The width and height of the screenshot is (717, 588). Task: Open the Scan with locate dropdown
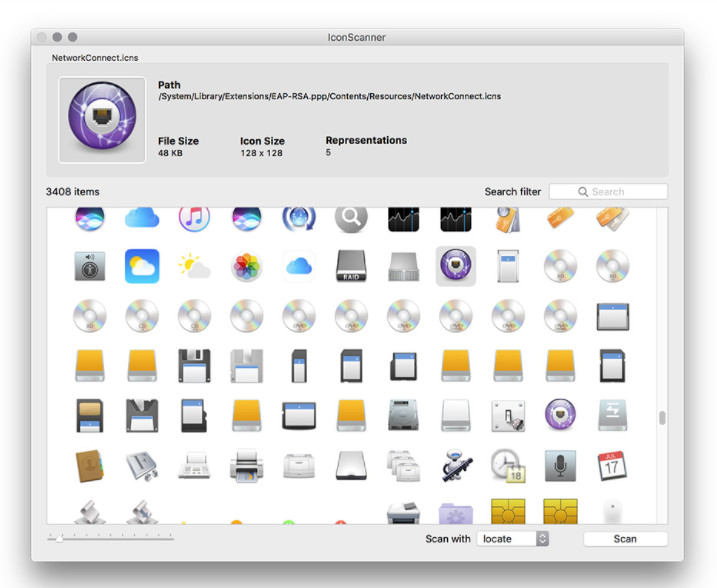512,539
